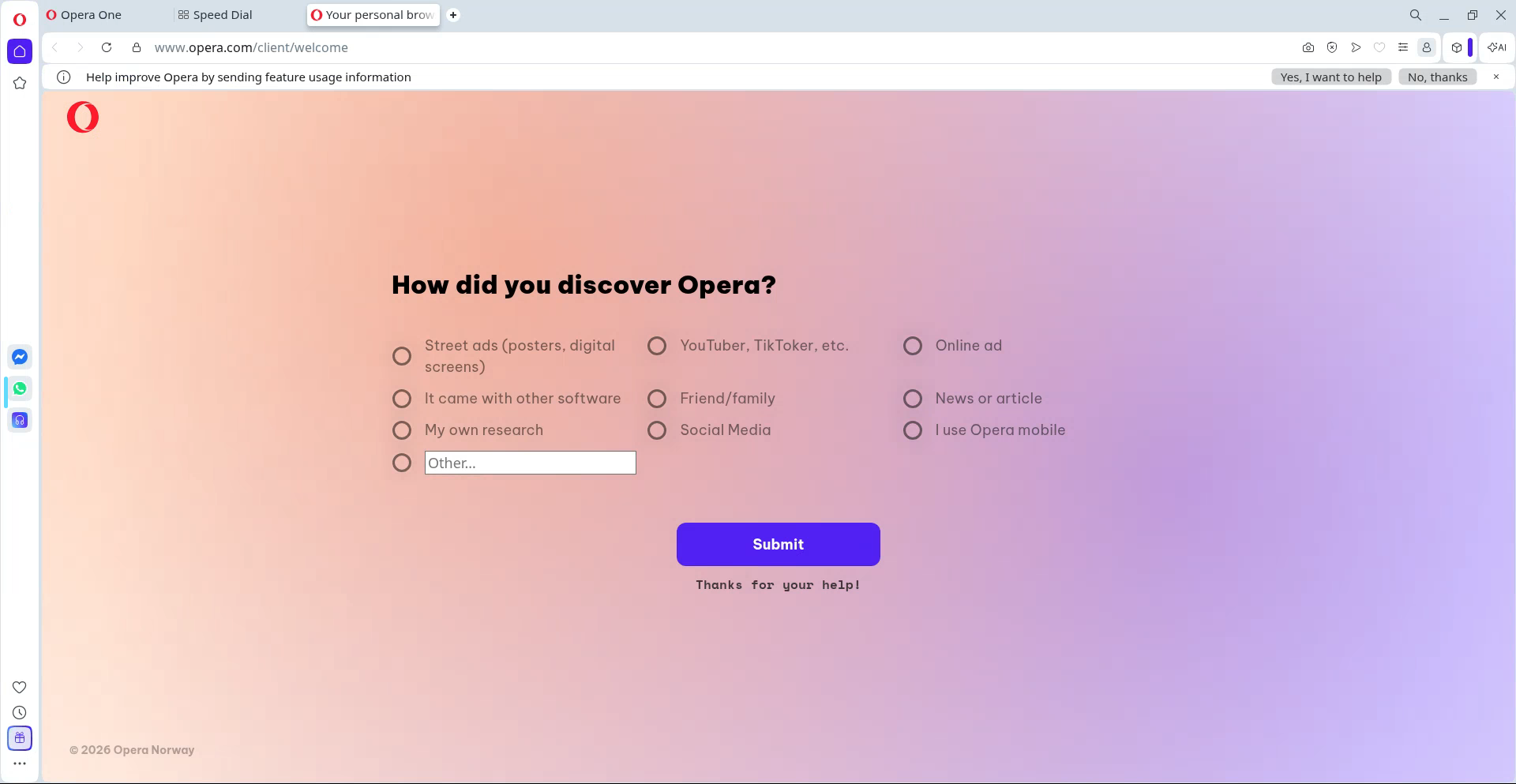Click the '© 2026 Opera Norway' footer text
Image resolution: width=1516 pixels, height=784 pixels.
coord(132,750)
